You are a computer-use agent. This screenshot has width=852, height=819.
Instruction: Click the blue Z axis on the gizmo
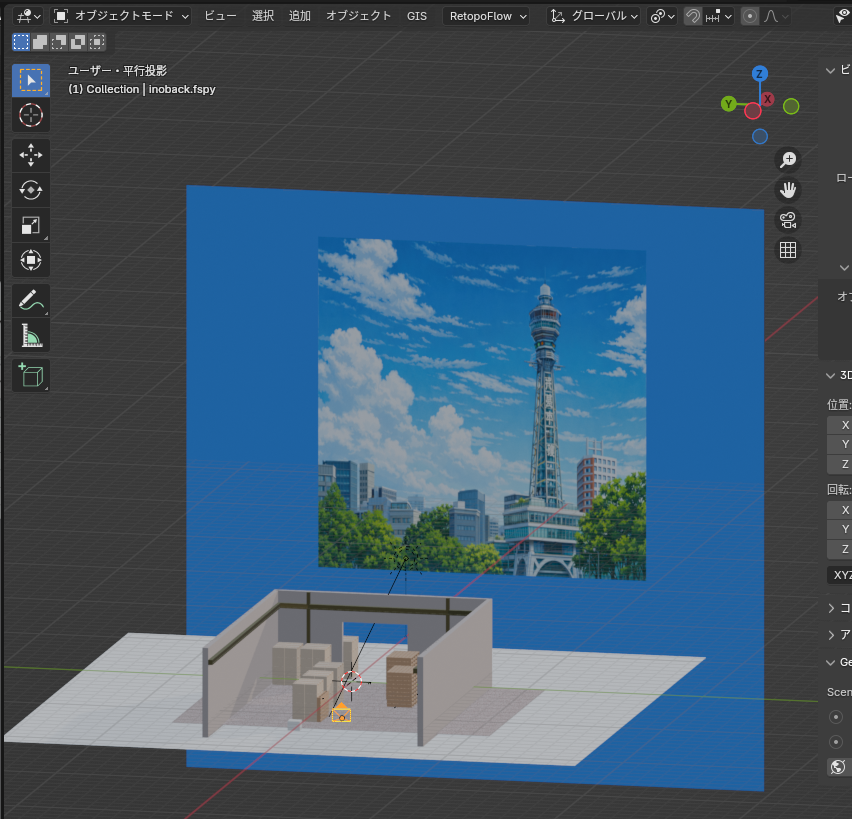(760, 73)
